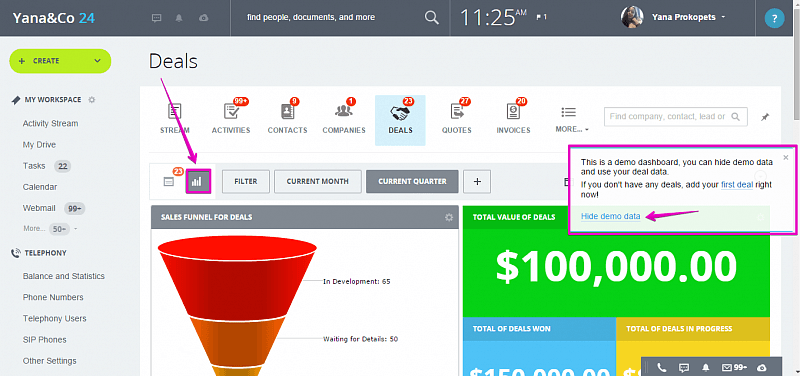Viewport: 800px width, 376px height.
Task: Expand the Create button dropdown
Action: (97, 61)
